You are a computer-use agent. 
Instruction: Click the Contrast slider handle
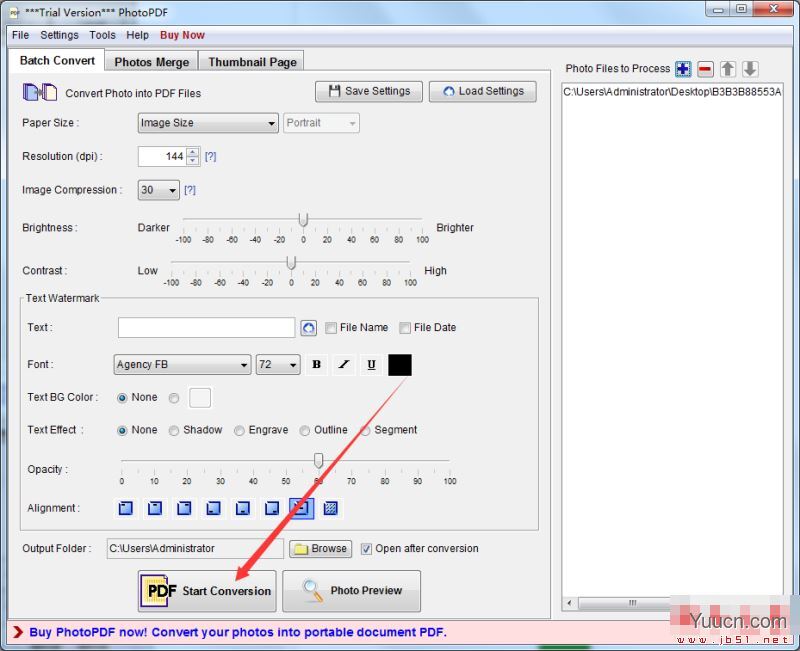click(x=291, y=263)
